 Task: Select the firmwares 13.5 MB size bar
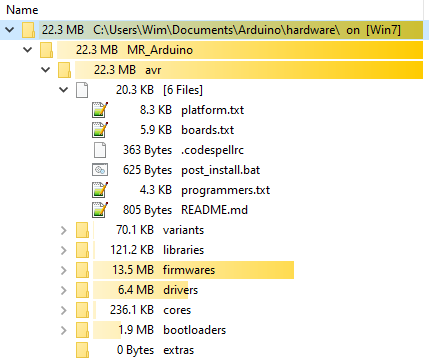point(193,270)
